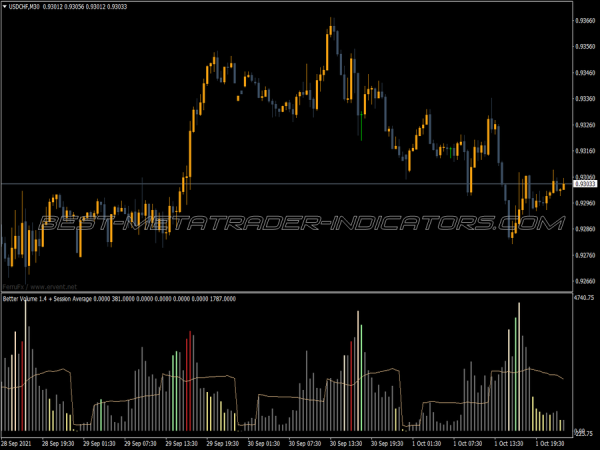Click the 29 Sep 13:30 time label
Screen dimensions: 600x450
tap(181, 443)
